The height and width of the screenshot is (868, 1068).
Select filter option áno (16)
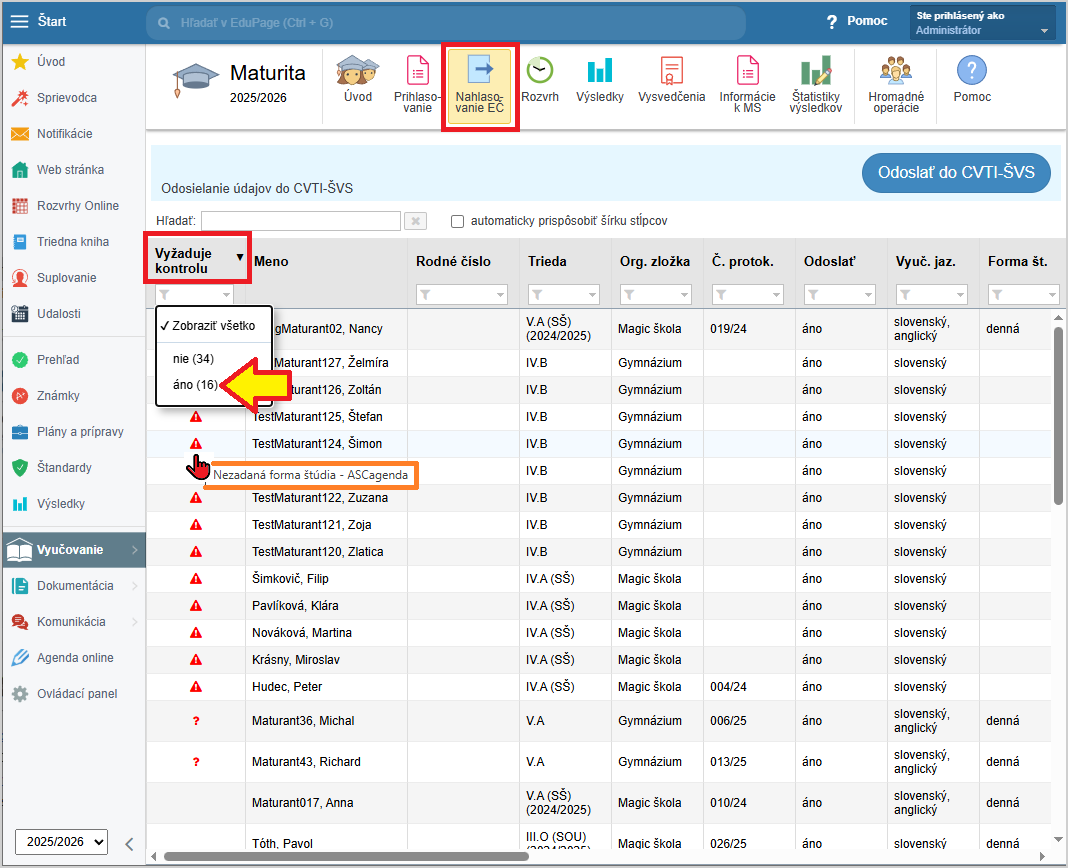pyautogui.click(x=194, y=385)
